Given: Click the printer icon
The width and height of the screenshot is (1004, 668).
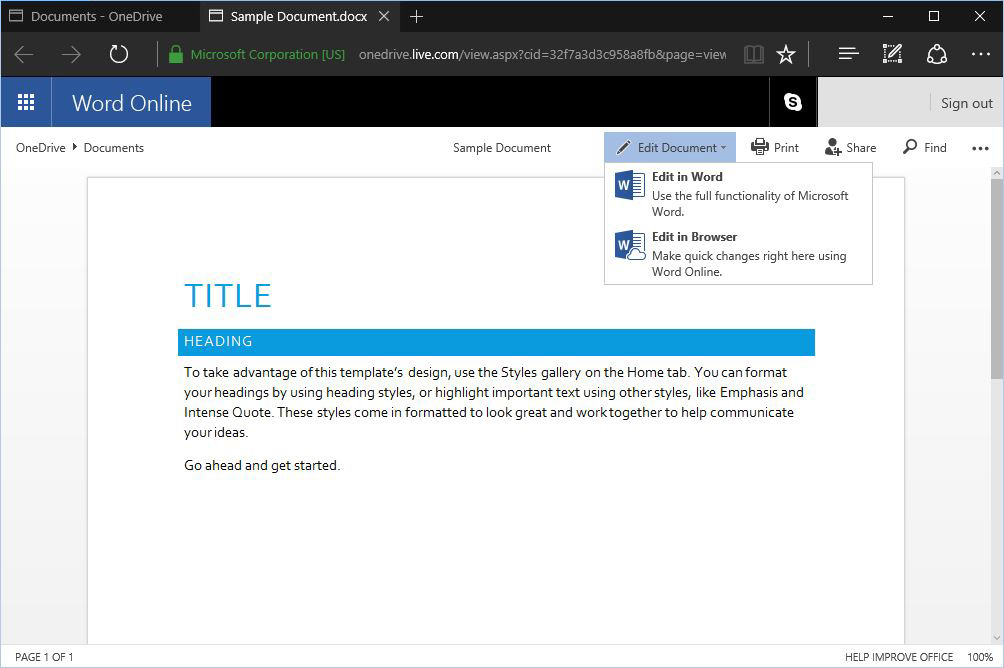Looking at the screenshot, I should pyautogui.click(x=759, y=147).
